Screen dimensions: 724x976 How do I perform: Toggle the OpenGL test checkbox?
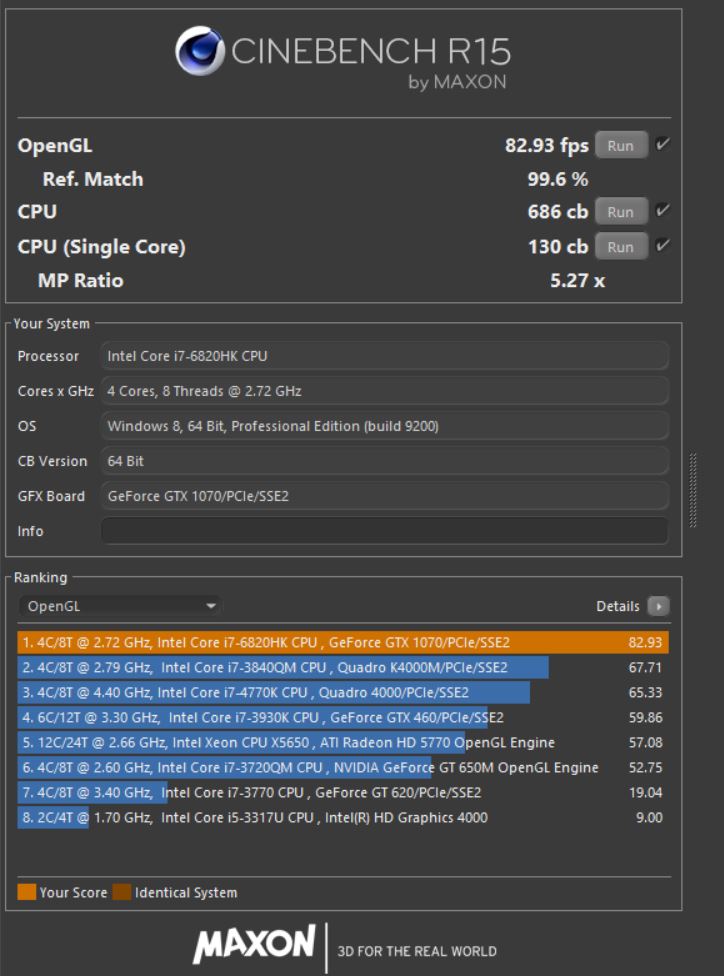(x=662, y=145)
